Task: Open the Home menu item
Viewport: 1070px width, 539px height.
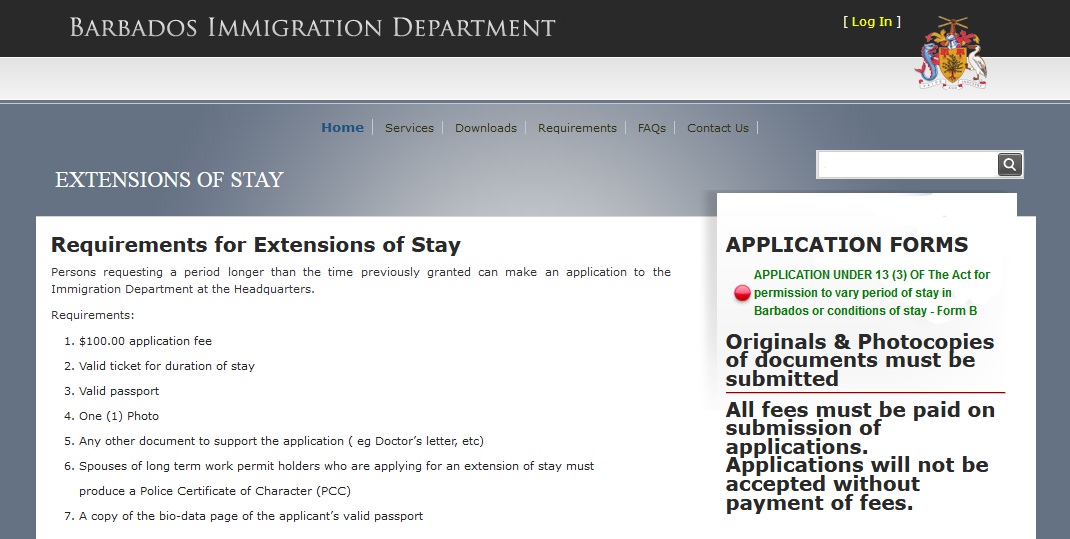Action: pos(342,127)
